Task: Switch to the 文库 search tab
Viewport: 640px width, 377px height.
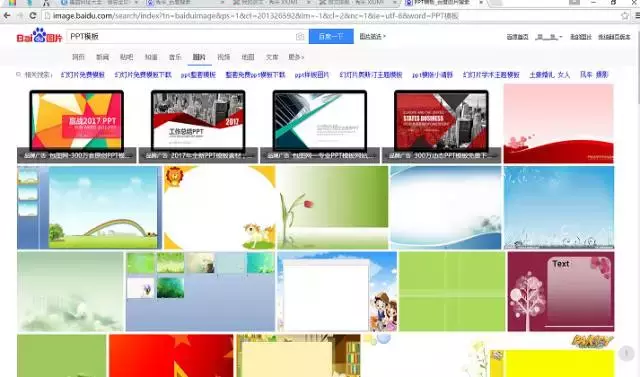Action: pos(272,57)
